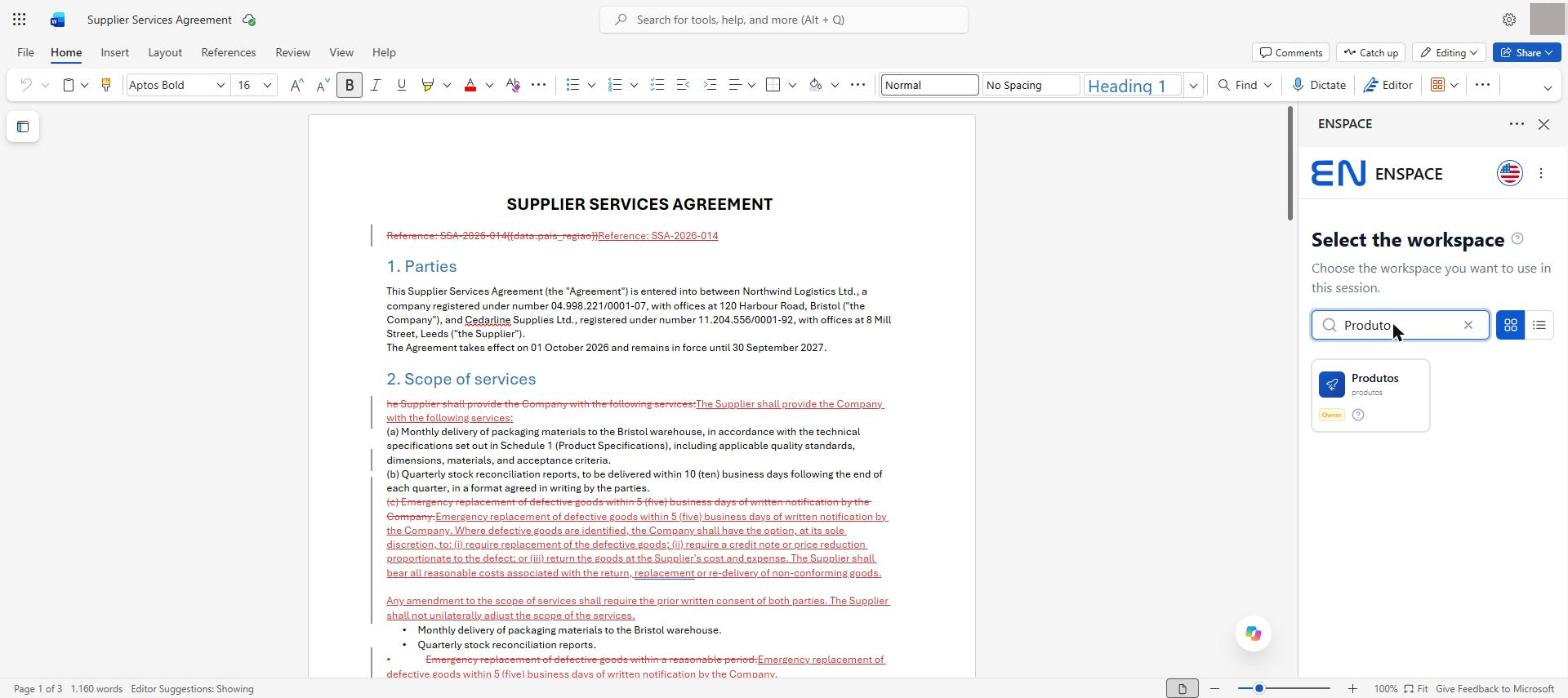Open the font name dropdown
Image resolution: width=1568 pixels, height=698 pixels.
pos(220,85)
